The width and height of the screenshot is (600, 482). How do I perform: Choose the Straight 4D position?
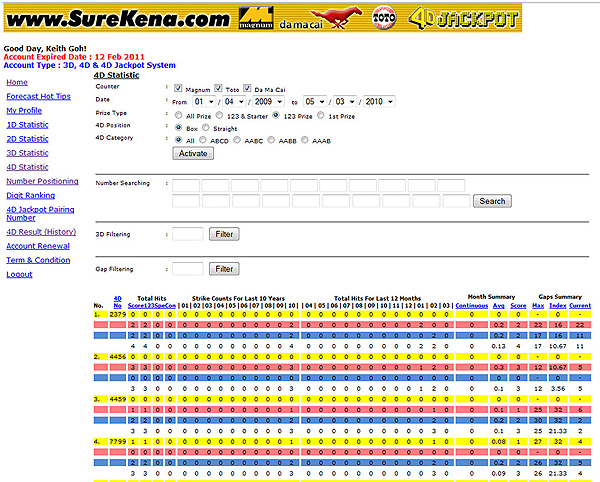(x=205, y=127)
